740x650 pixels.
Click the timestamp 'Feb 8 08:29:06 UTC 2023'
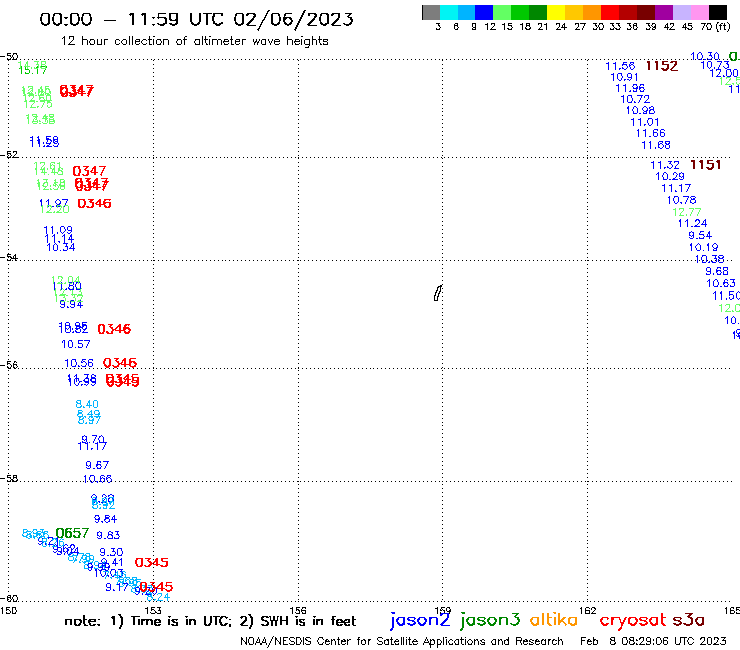653,642
